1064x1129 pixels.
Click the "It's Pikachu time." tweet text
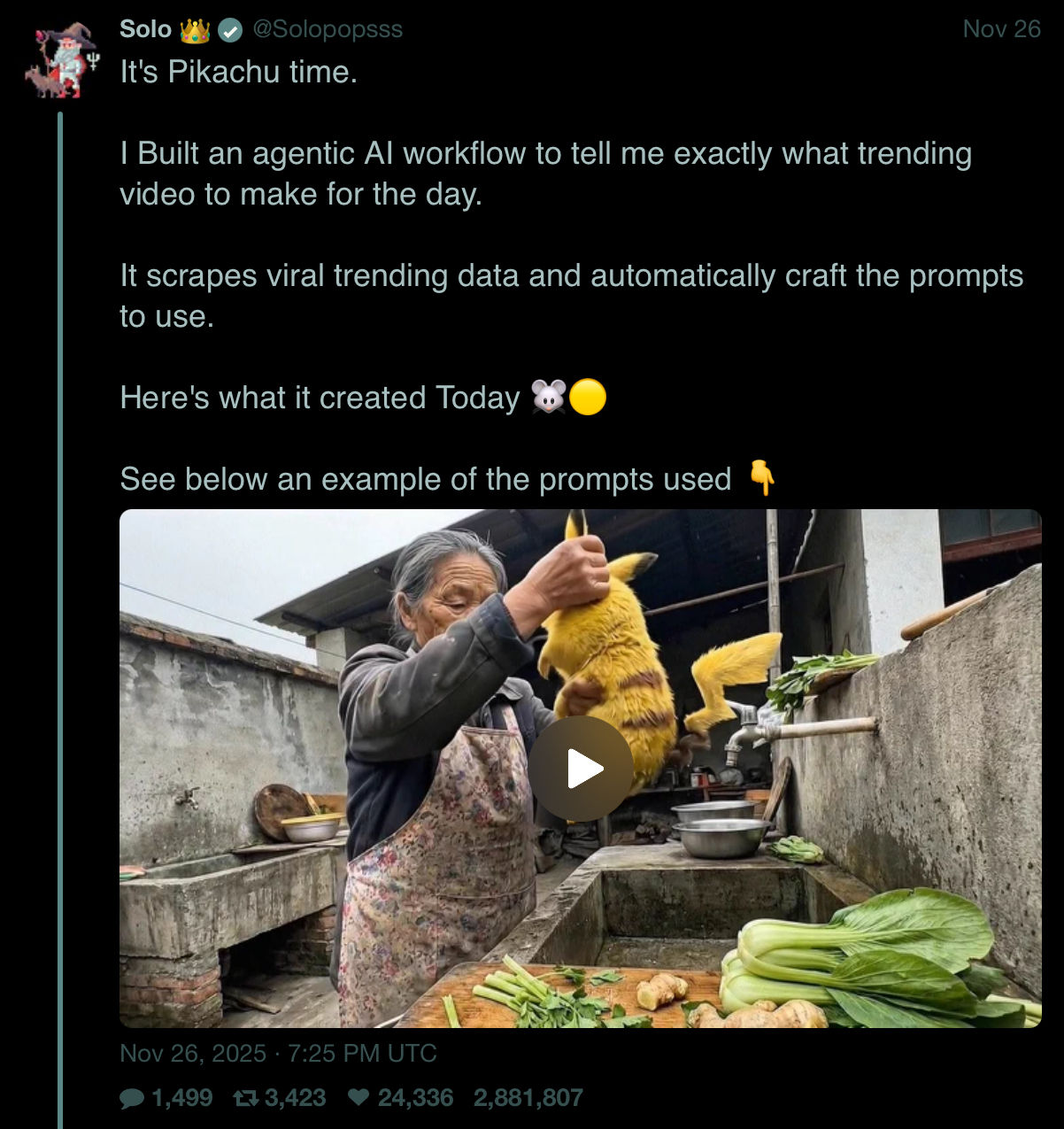click(239, 73)
